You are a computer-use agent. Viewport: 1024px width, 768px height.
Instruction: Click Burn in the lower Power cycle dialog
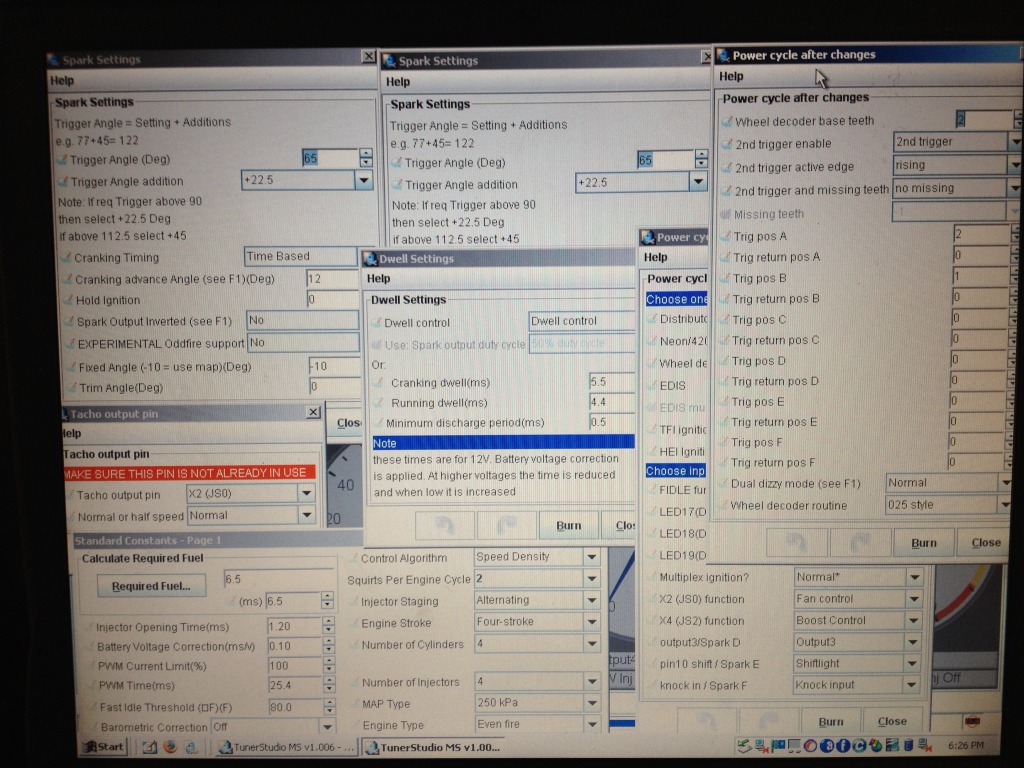[x=831, y=722]
